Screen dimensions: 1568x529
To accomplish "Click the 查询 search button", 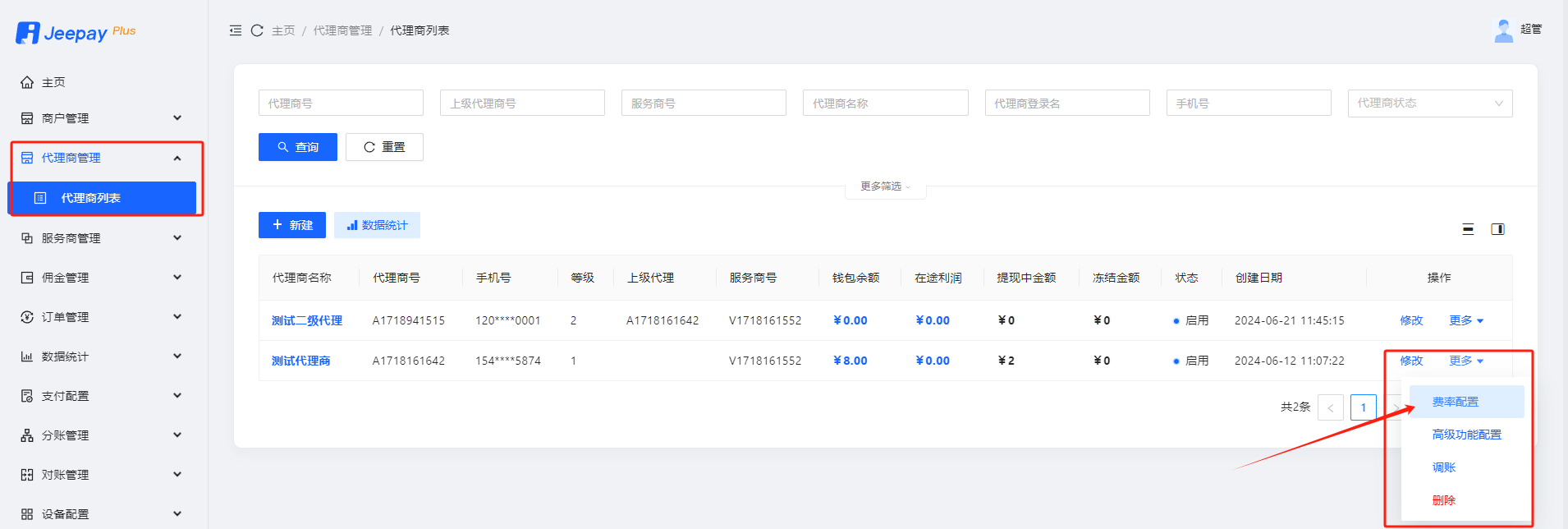I will pos(297,147).
